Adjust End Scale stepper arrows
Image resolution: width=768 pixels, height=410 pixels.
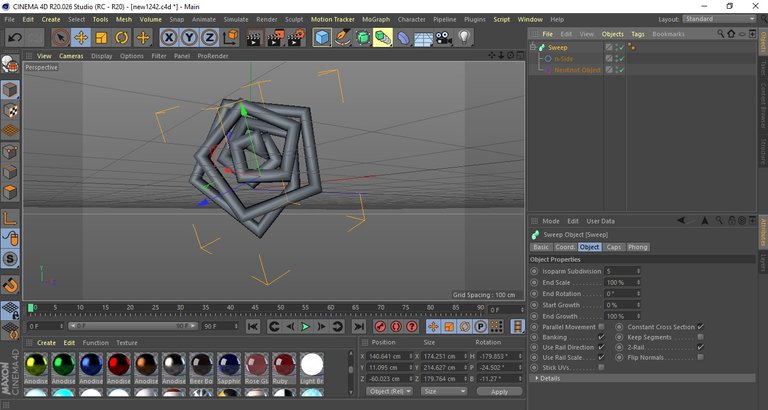tap(638, 283)
